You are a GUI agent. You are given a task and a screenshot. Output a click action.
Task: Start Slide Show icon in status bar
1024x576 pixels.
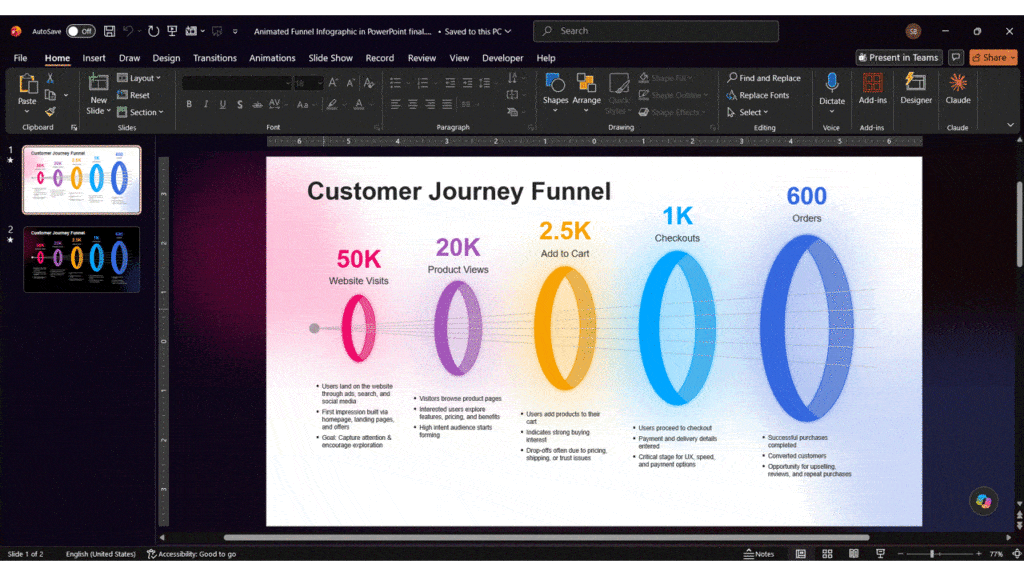coord(880,554)
